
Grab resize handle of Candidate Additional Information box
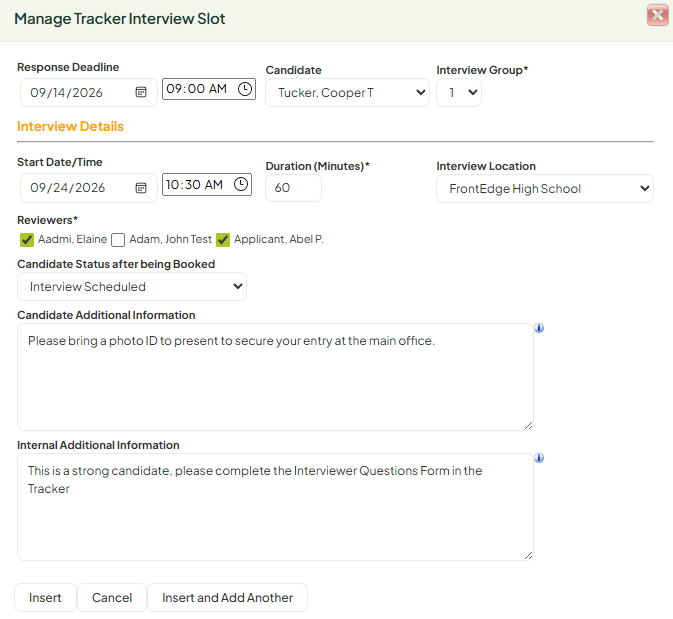(x=528, y=425)
